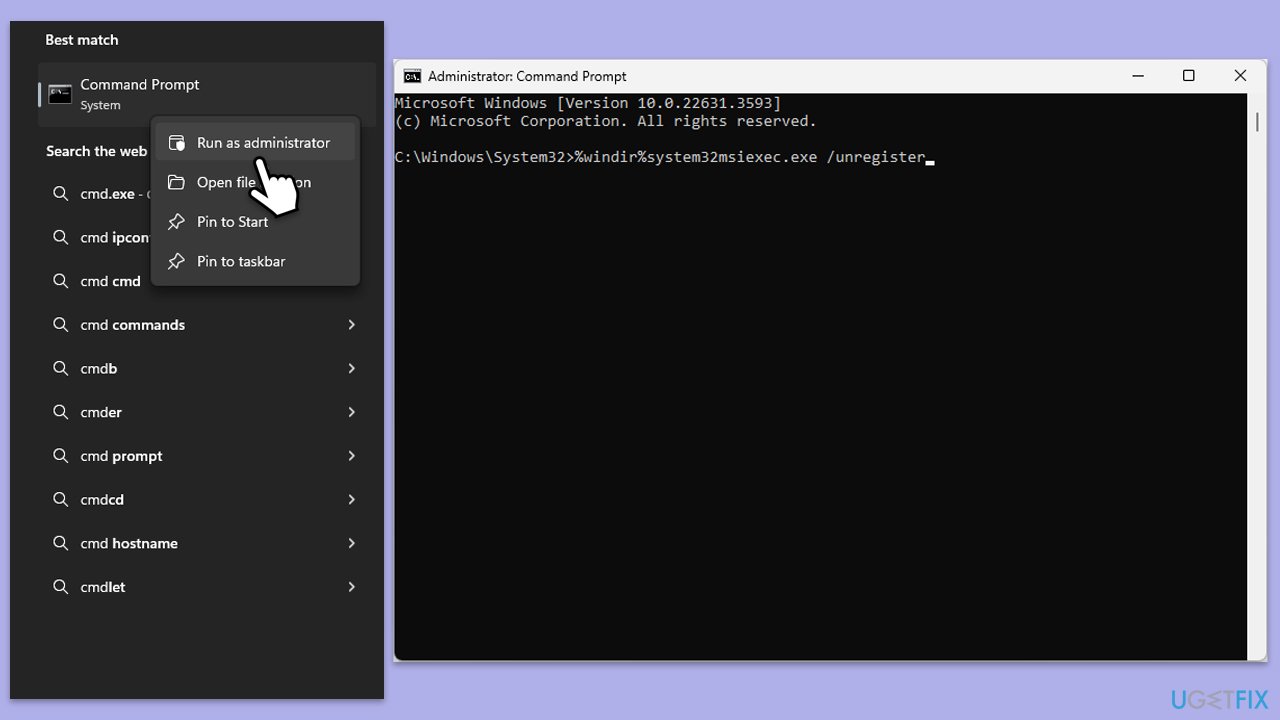The width and height of the screenshot is (1280, 720).
Task: Expand the cmdlet suggestion arrow
Action: pyautogui.click(x=351, y=587)
